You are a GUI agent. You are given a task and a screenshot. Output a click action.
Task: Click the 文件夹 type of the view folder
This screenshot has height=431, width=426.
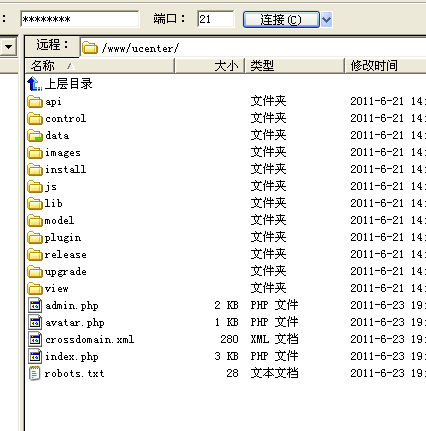pyautogui.click(x=268, y=288)
